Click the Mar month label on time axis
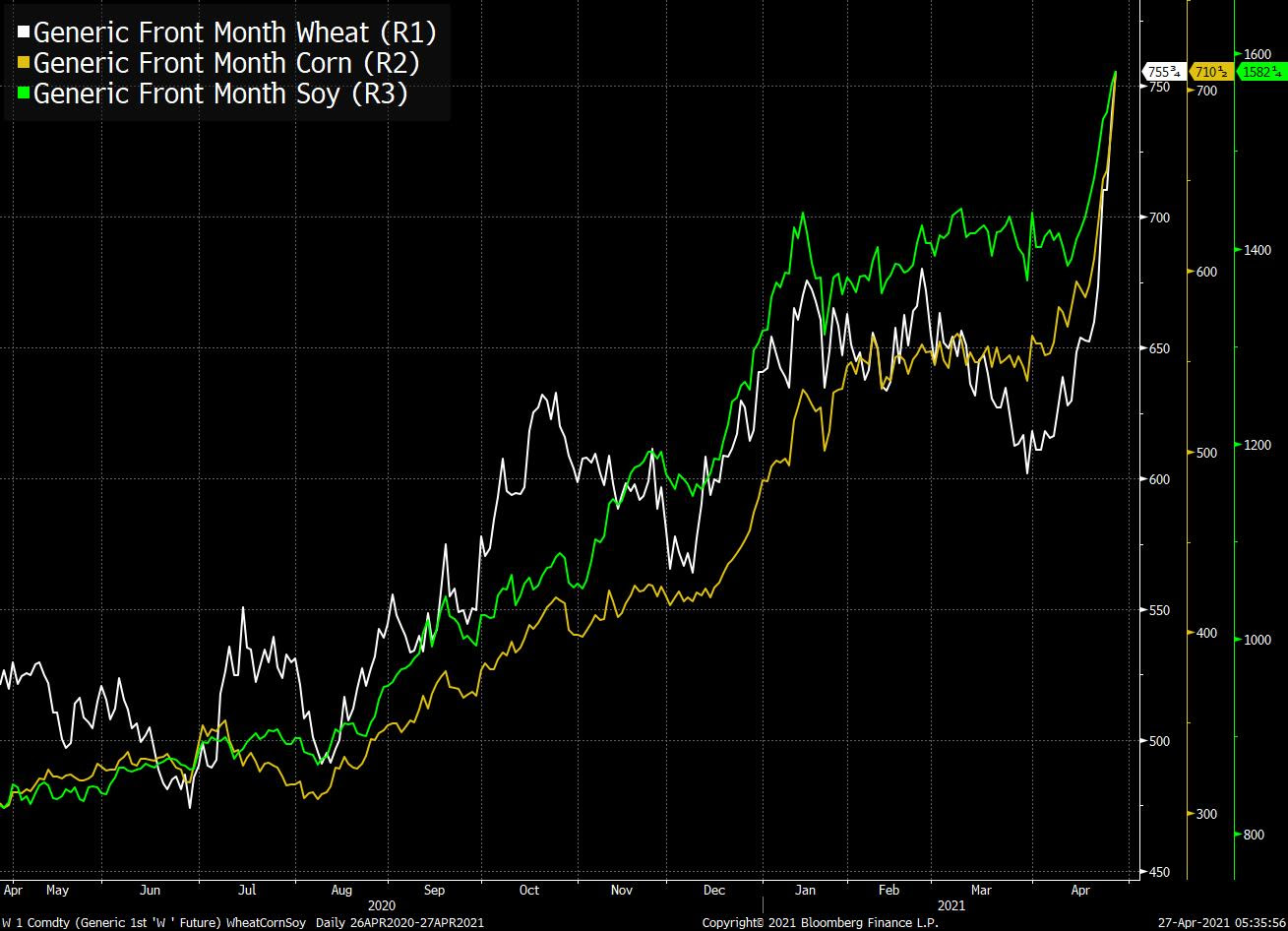This screenshot has width=1288, height=931. click(981, 891)
